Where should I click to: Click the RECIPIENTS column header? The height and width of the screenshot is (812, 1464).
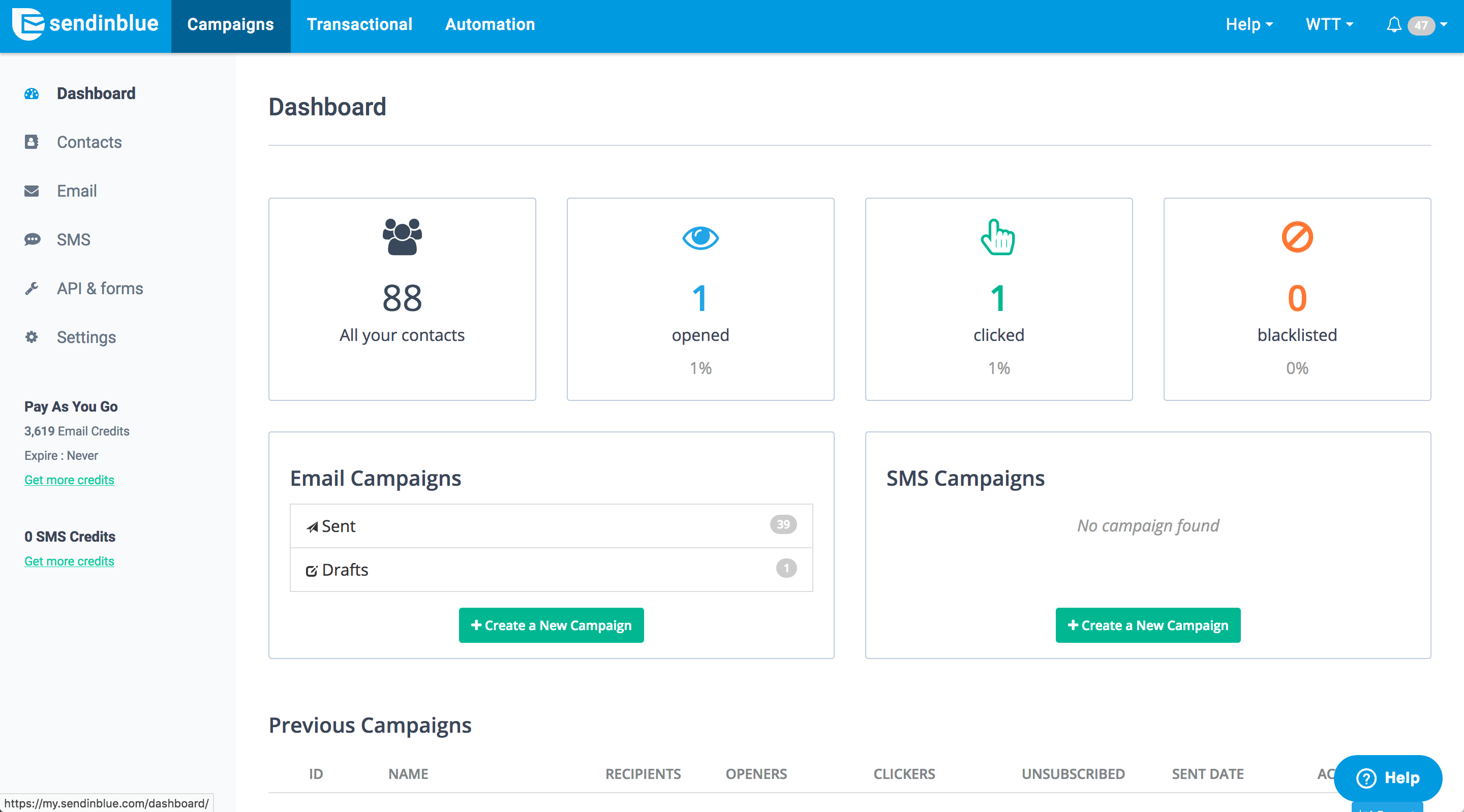tap(643, 774)
